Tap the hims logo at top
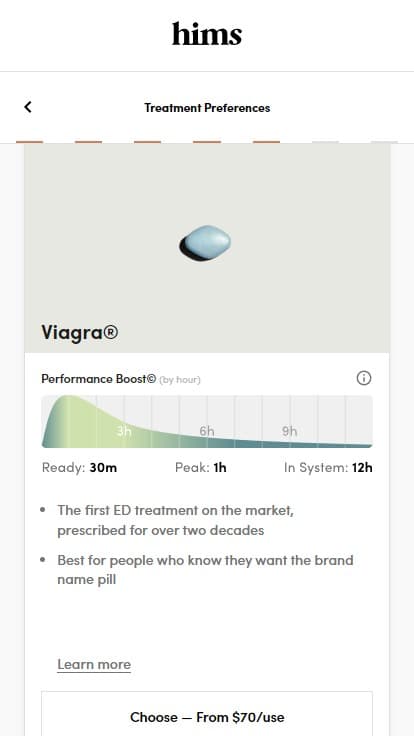This screenshot has height=736, width=414. point(207,34)
